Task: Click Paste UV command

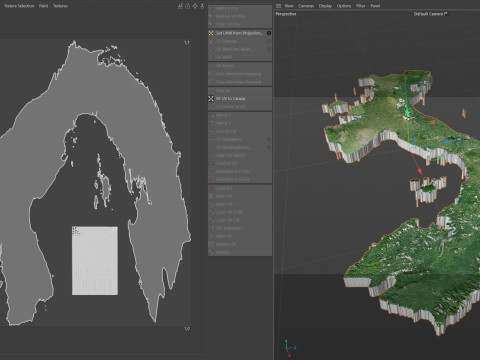Action: tap(240, 196)
